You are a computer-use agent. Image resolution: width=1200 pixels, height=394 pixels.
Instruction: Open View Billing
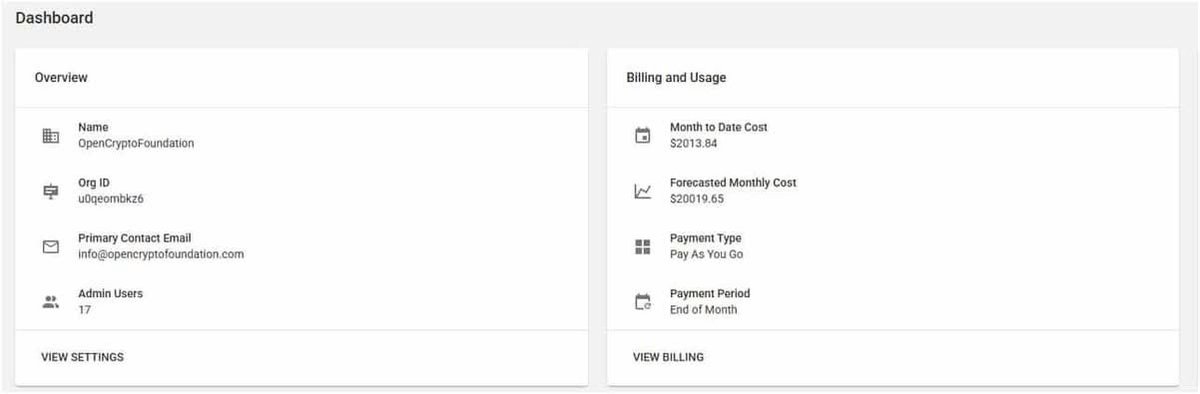tap(668, 357)
